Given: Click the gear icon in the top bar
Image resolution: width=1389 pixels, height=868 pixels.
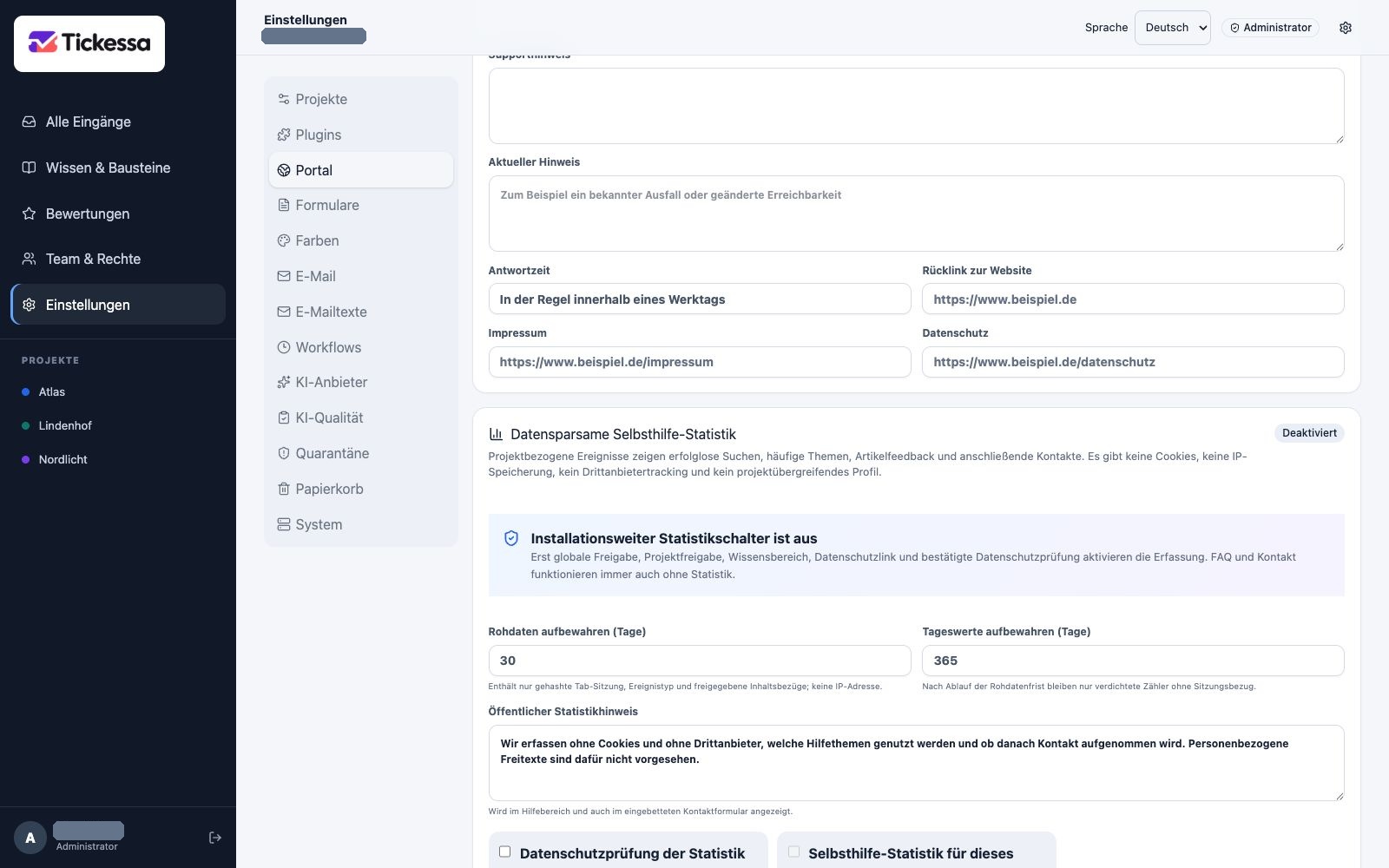Looking at the screenshot, I should [1346, 28].
